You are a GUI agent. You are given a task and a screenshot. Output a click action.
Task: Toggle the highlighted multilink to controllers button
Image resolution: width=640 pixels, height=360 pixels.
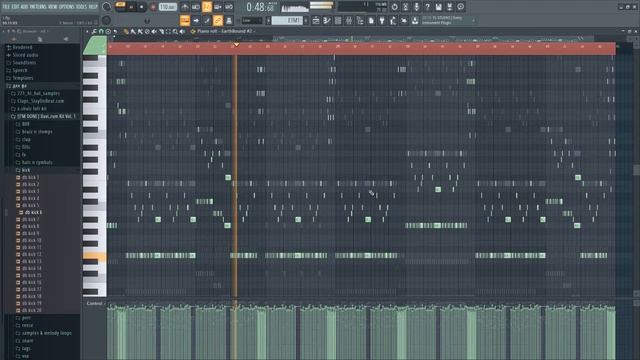218,20
